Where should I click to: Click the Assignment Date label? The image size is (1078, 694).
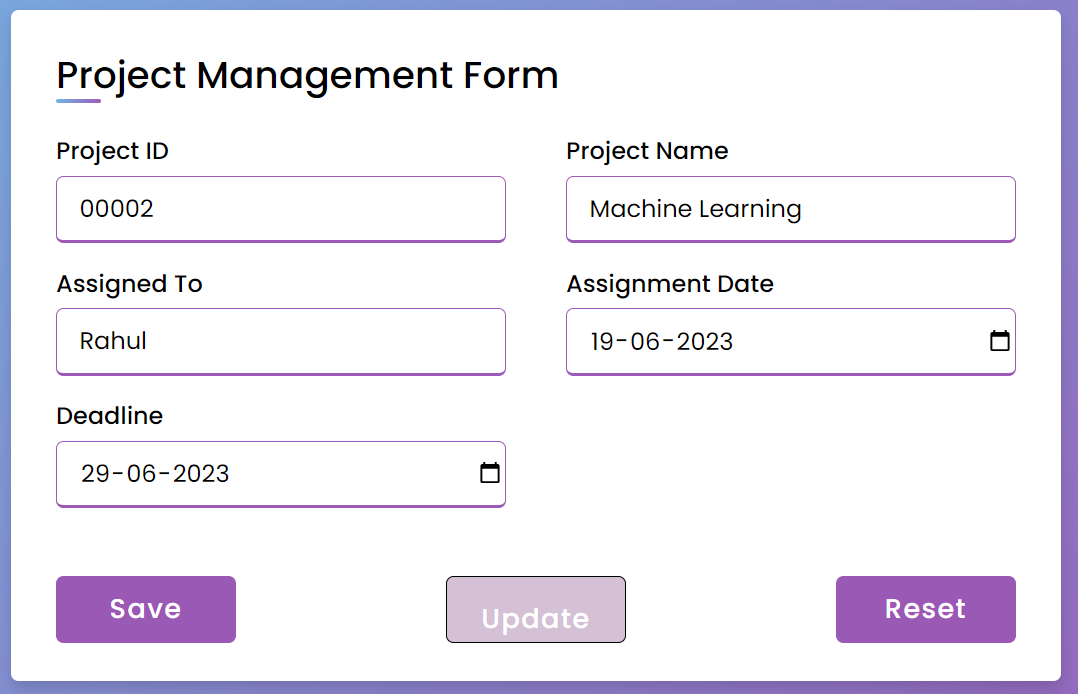pos(670,284)
